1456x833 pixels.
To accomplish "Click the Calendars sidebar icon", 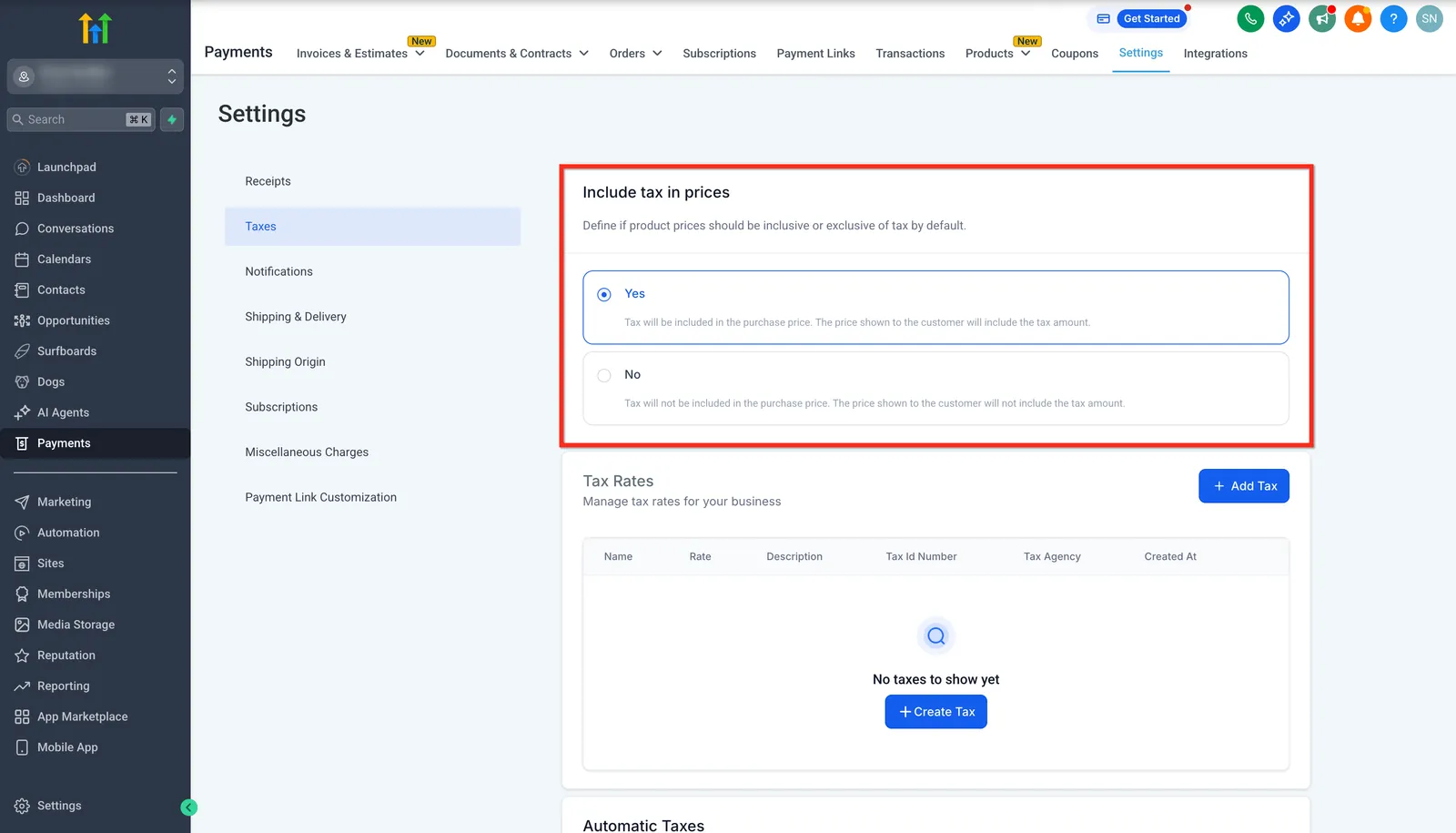I will pos(22,259).
